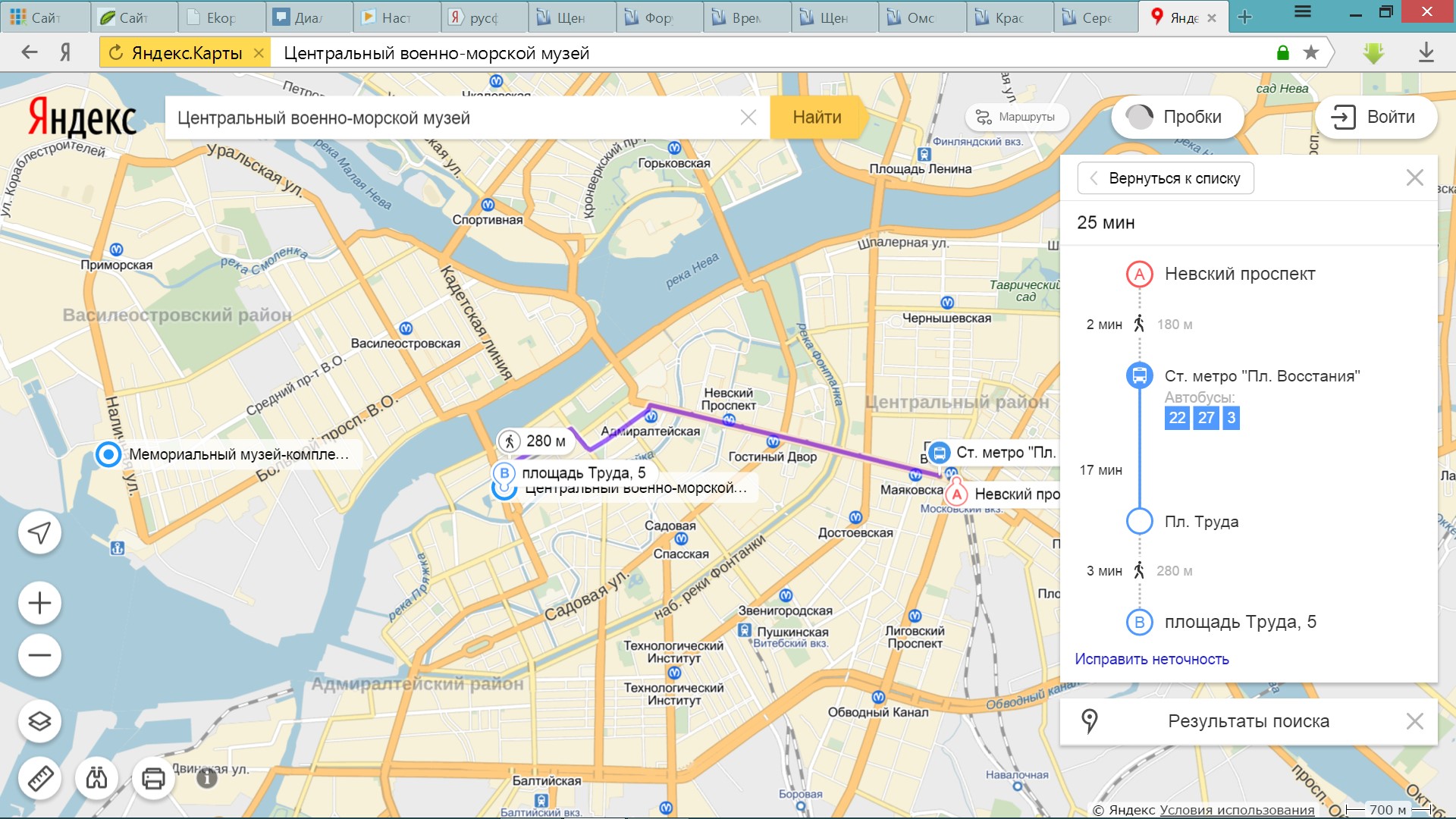Close the Результаты поиска panel
This screenshot has width=1456, height=819.
(1414, 721)
